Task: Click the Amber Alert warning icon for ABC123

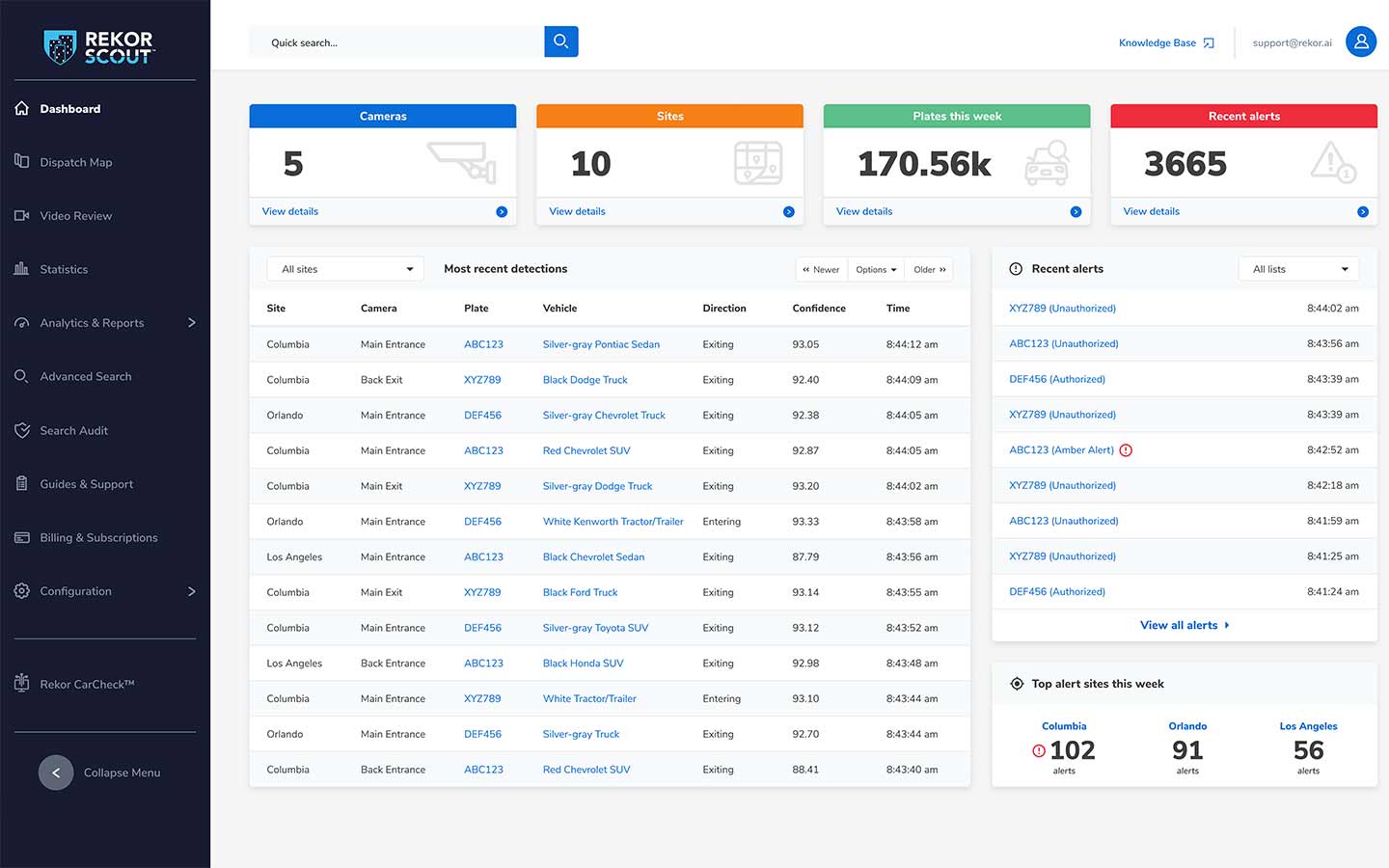Action: pyautogui.click(x=1125, y=449)
